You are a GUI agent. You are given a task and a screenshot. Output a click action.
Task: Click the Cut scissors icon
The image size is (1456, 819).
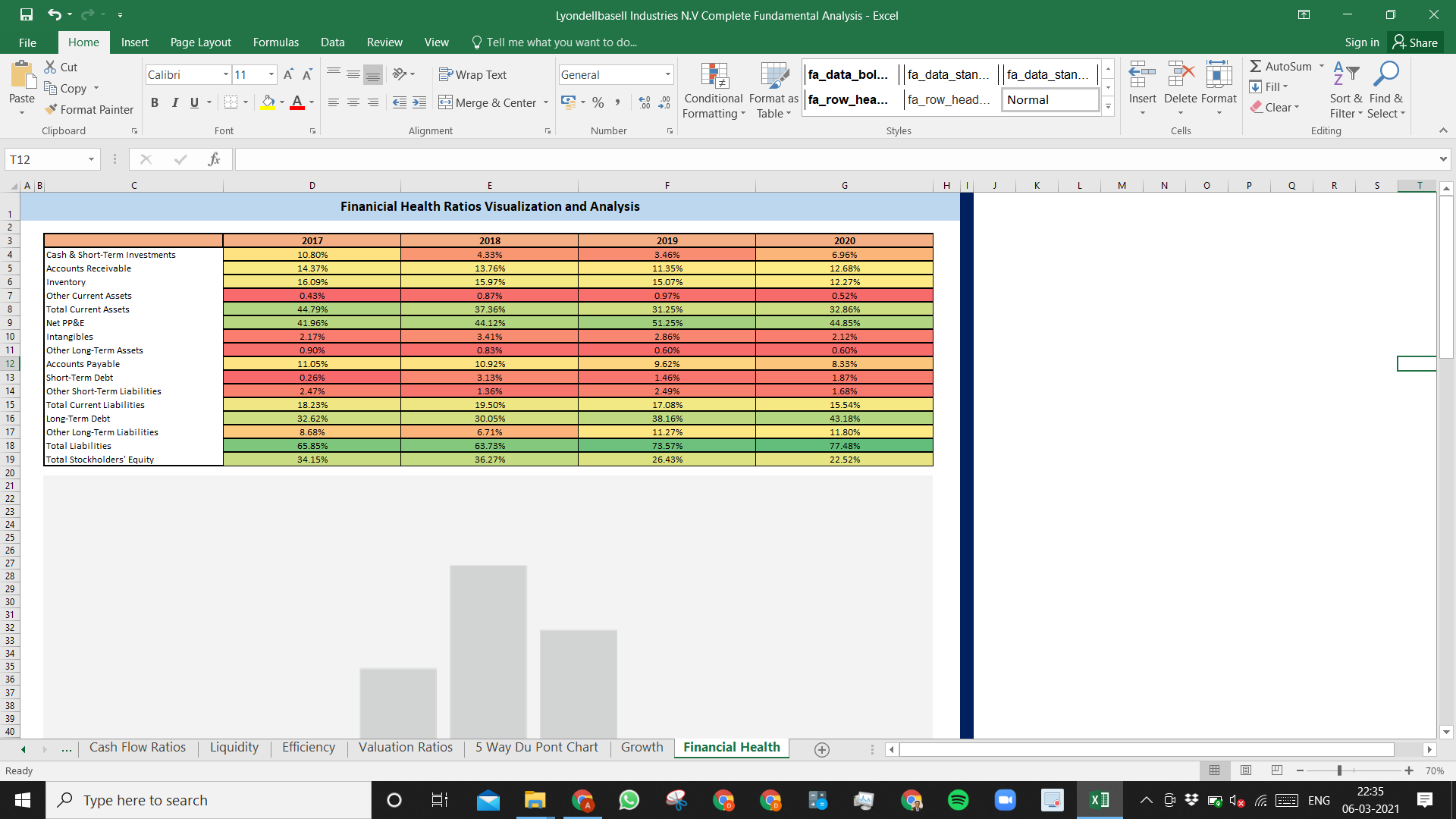51,67
